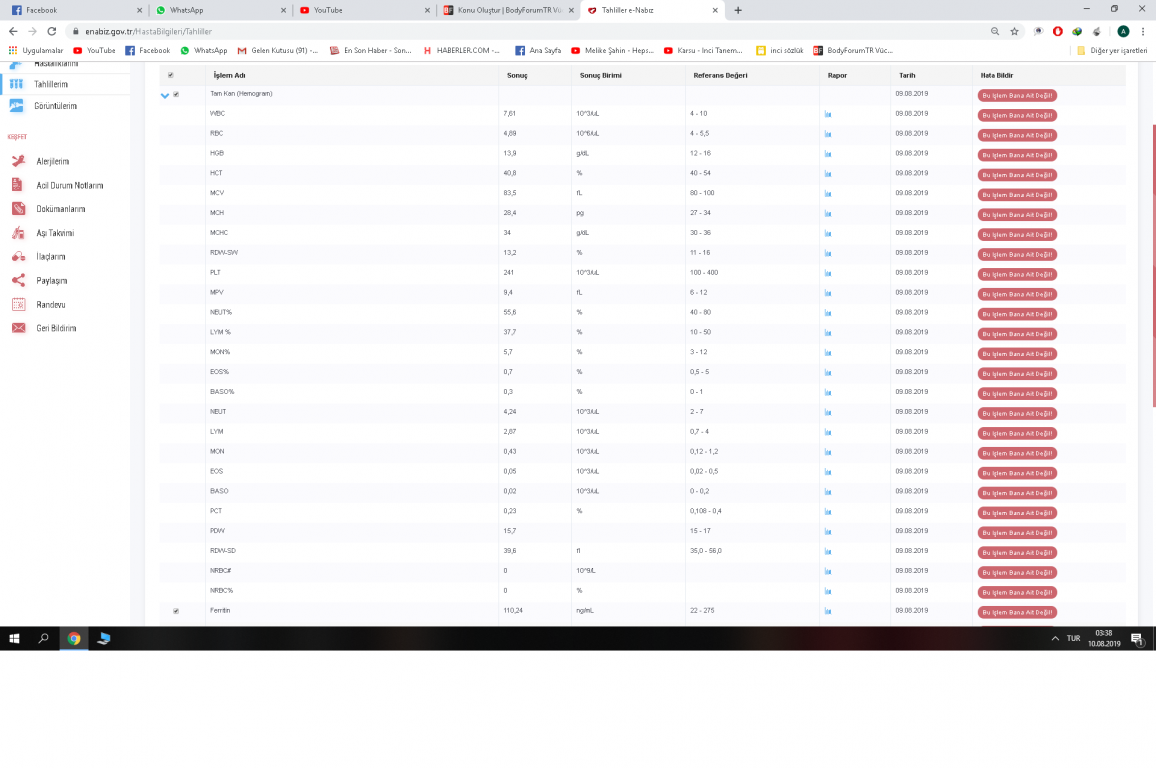The width and height of the screenshot is (1156, 768).
Task: Click the Görüntülerim sidebar icon
Action: click(x=16, y=106)
